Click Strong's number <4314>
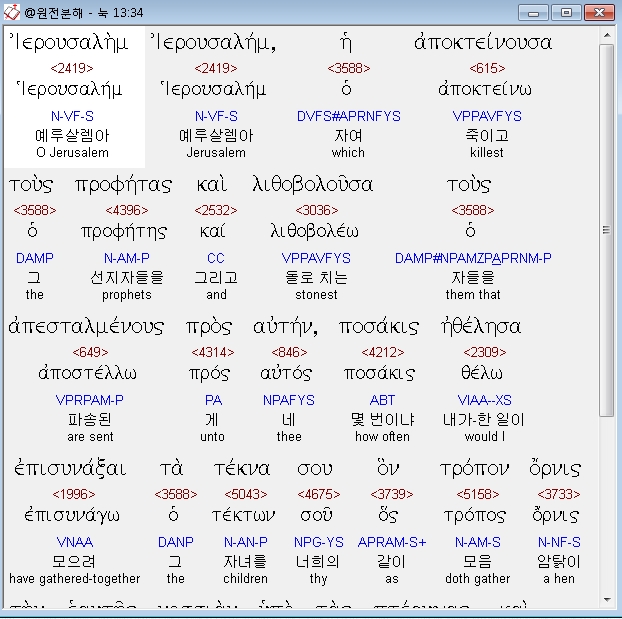Viewport: 622px width, 619px height. point(213,352)
